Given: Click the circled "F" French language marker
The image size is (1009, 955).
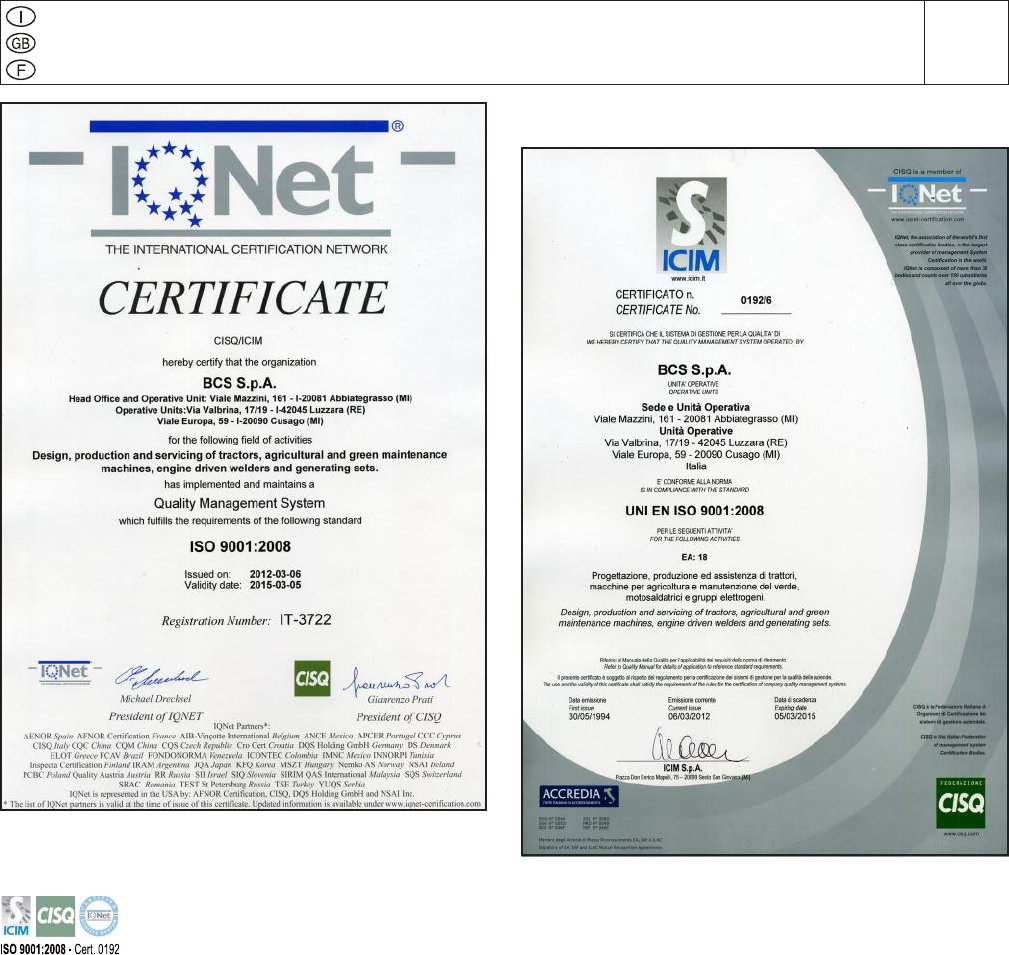Looking at the screenshot, I should (21, 69).
